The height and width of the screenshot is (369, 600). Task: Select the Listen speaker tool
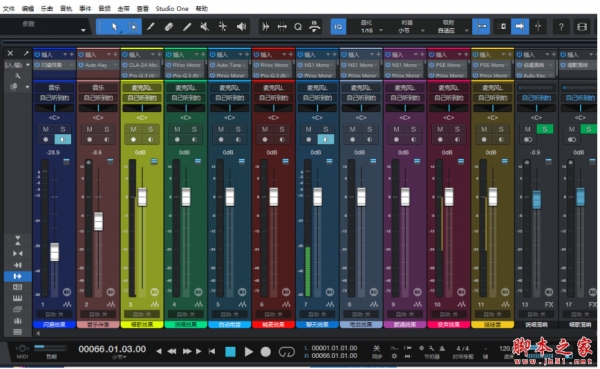pos(241,26)
